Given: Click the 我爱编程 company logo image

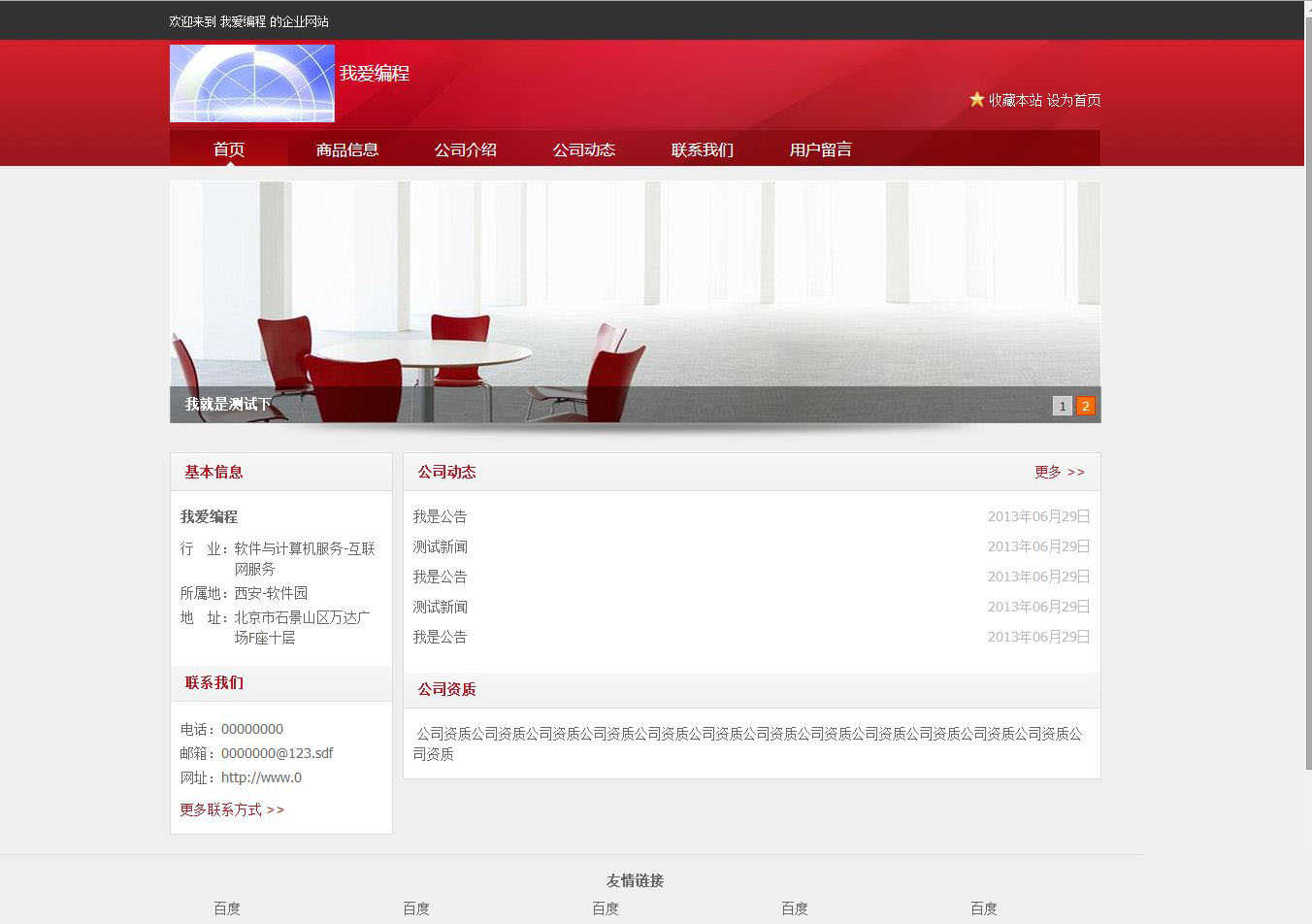Looking at the screenshot, I should point(251,83).
